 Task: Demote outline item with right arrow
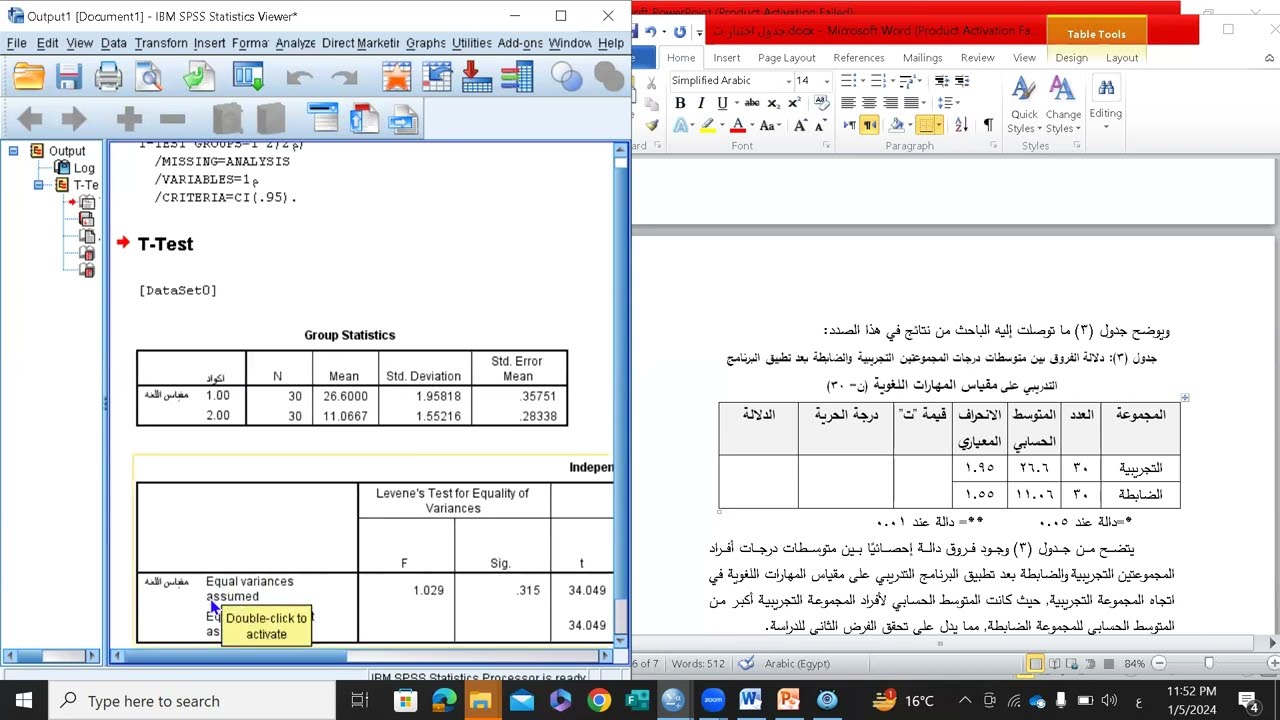coord(74,120)
